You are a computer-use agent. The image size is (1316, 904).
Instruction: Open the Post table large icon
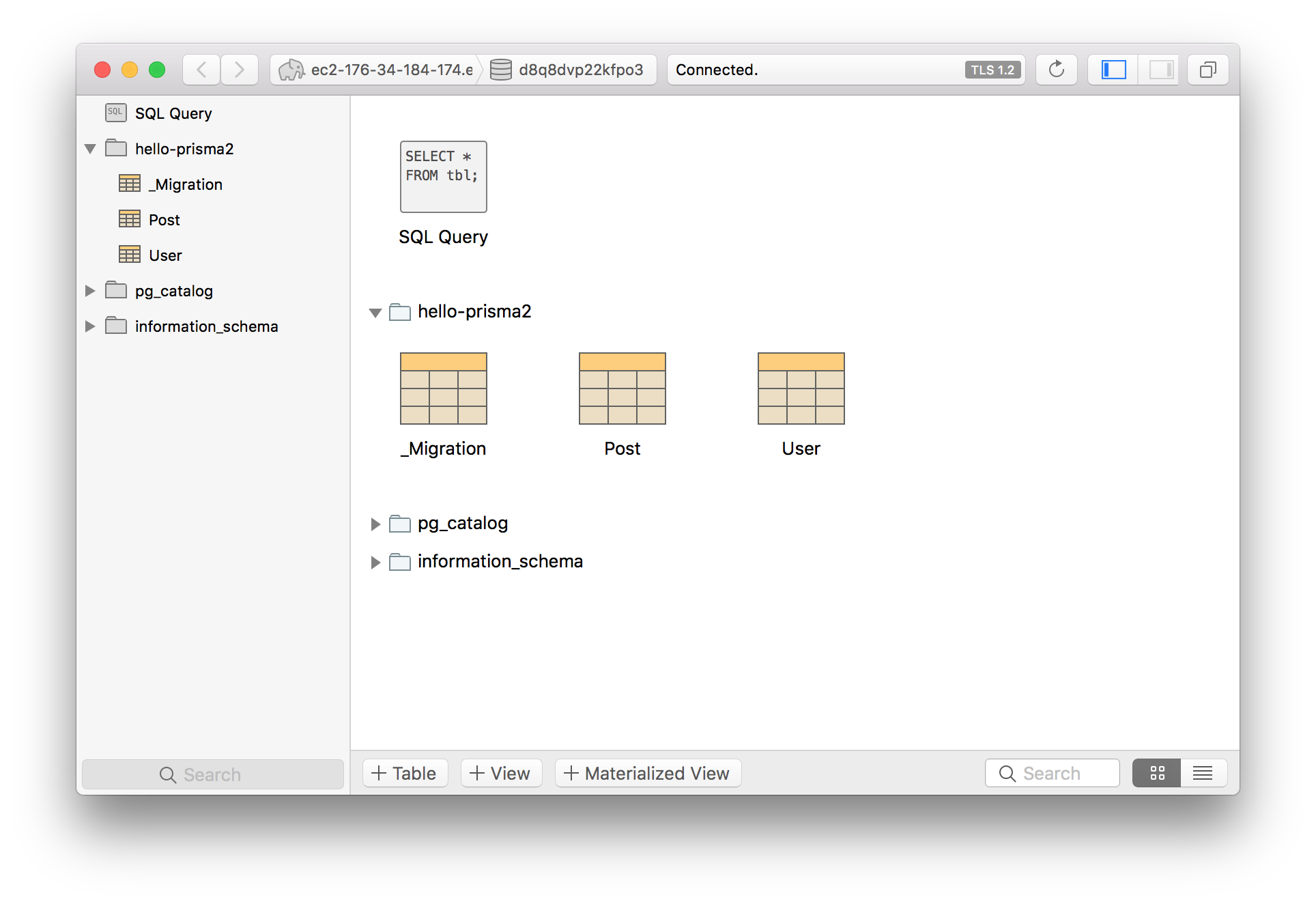(x=622, y=389)
